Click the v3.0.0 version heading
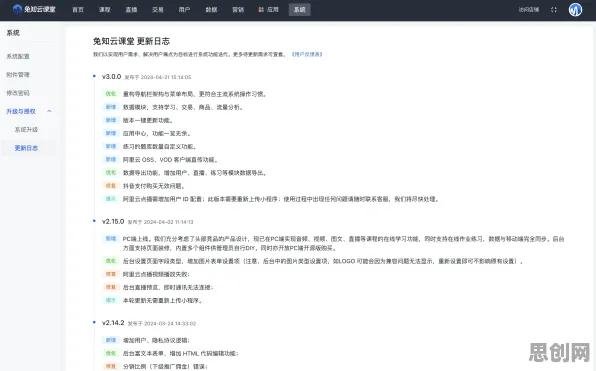 click(111, 77)
